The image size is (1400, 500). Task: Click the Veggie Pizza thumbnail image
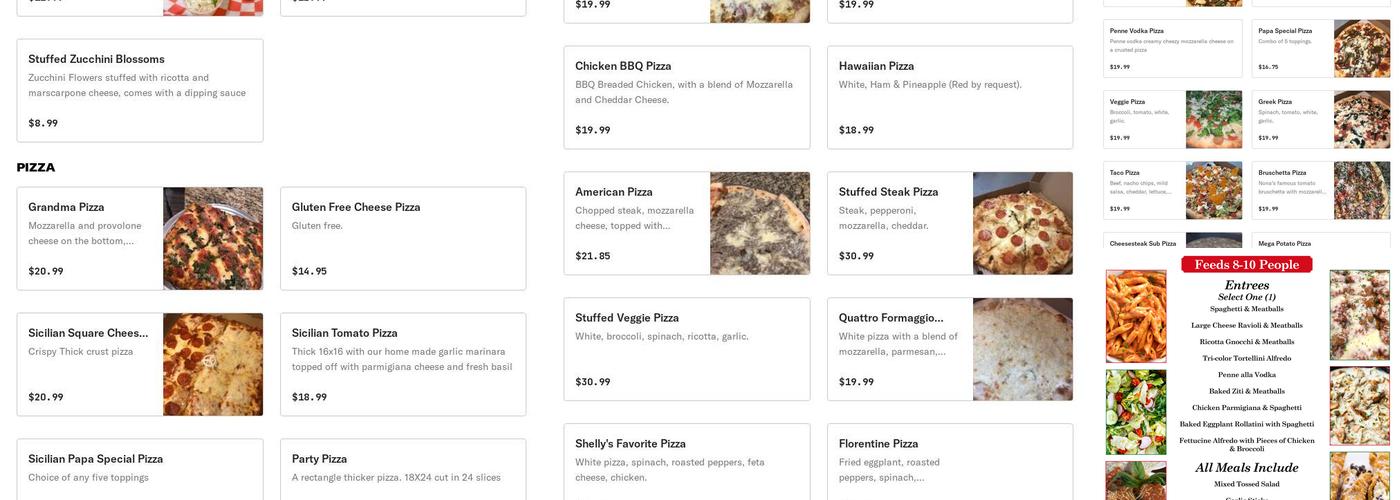1214,120
